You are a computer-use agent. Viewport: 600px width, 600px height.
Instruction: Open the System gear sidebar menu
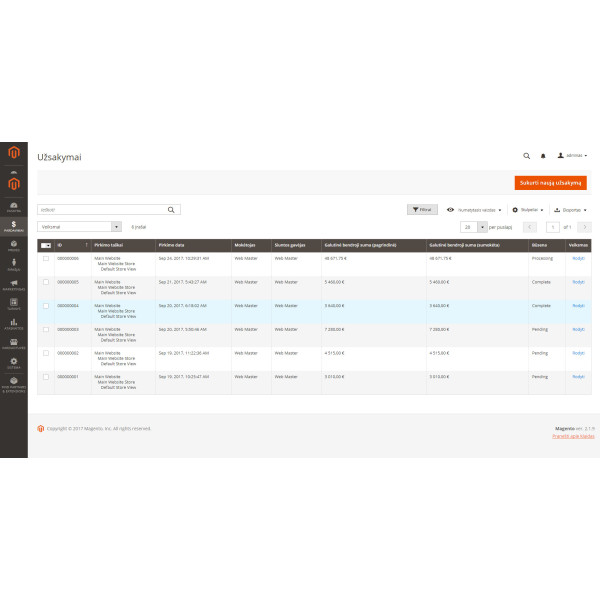pyautogui.click(x=14, y=363)
